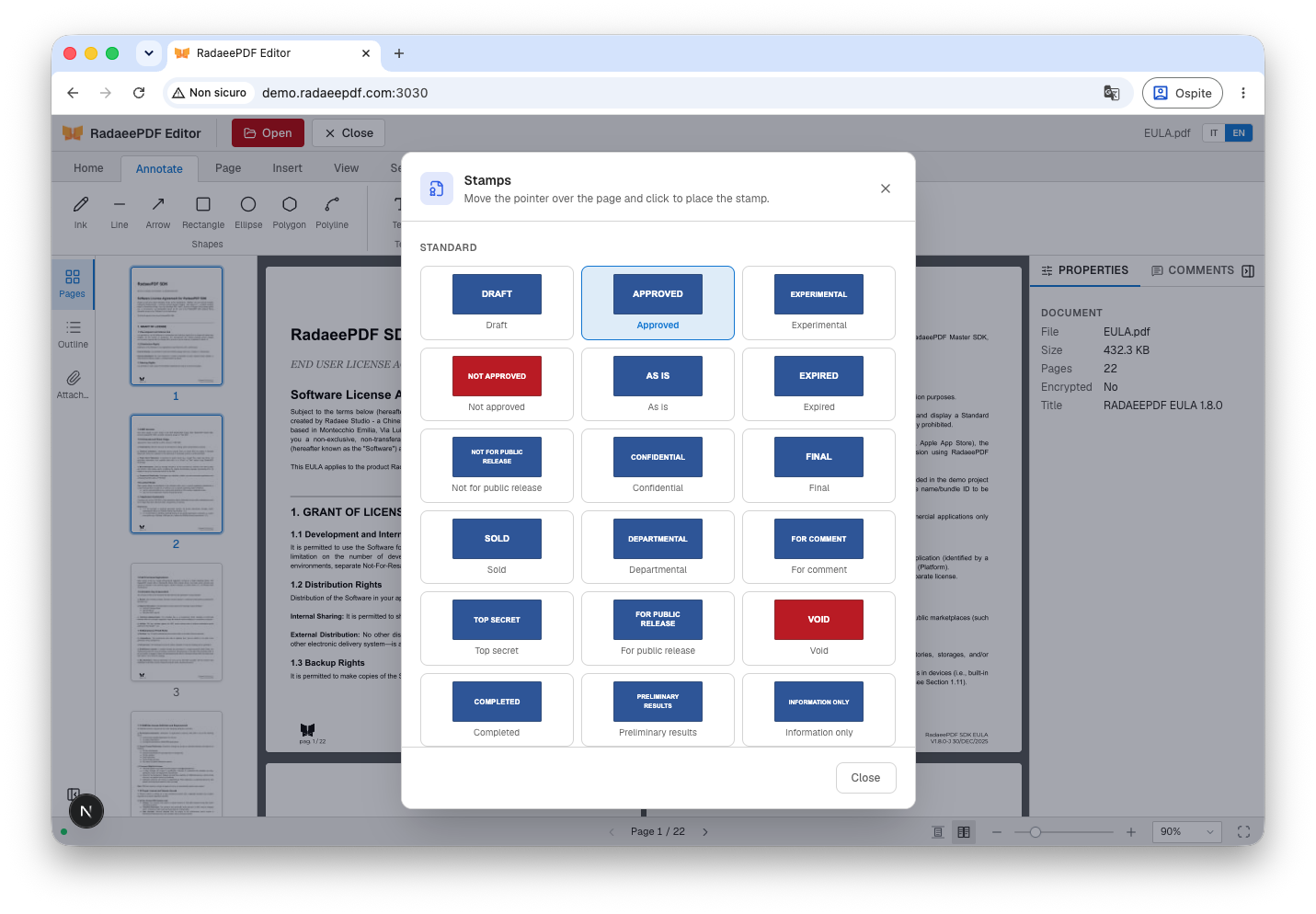Select the Not for public release stamp

(497, 465)
